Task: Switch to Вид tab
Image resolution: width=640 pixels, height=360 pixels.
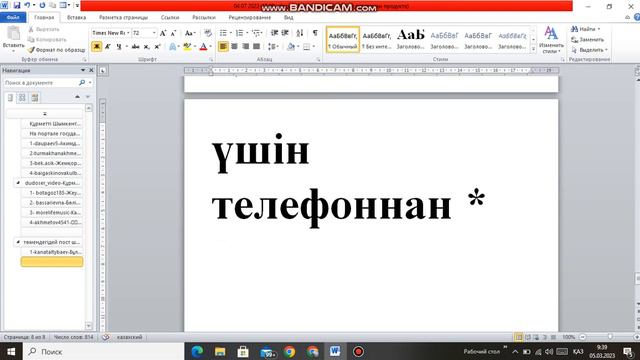Action: [x=289, y=18]
